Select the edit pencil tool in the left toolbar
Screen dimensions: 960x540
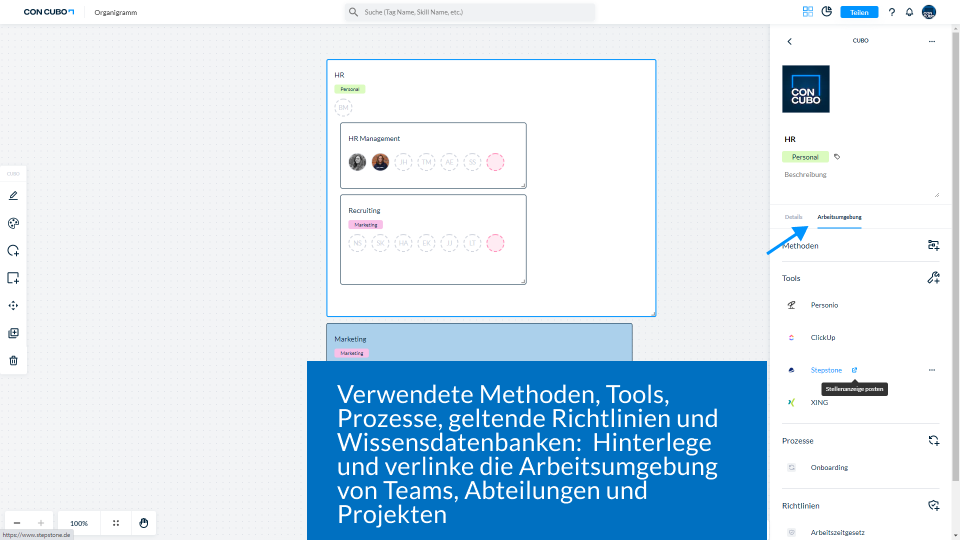[x=13, y=196]
